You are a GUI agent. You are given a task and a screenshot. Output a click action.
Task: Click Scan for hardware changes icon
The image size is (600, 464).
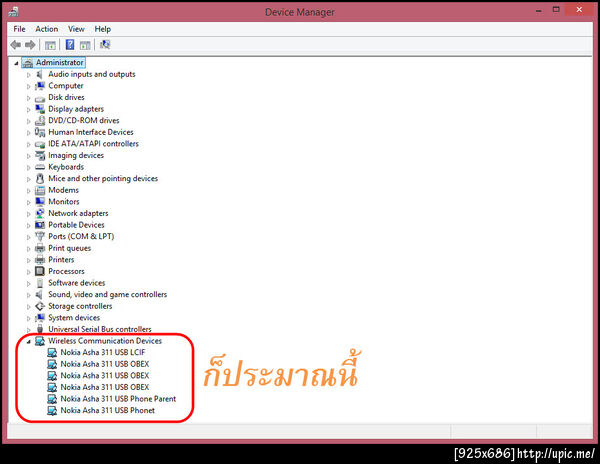105,45
